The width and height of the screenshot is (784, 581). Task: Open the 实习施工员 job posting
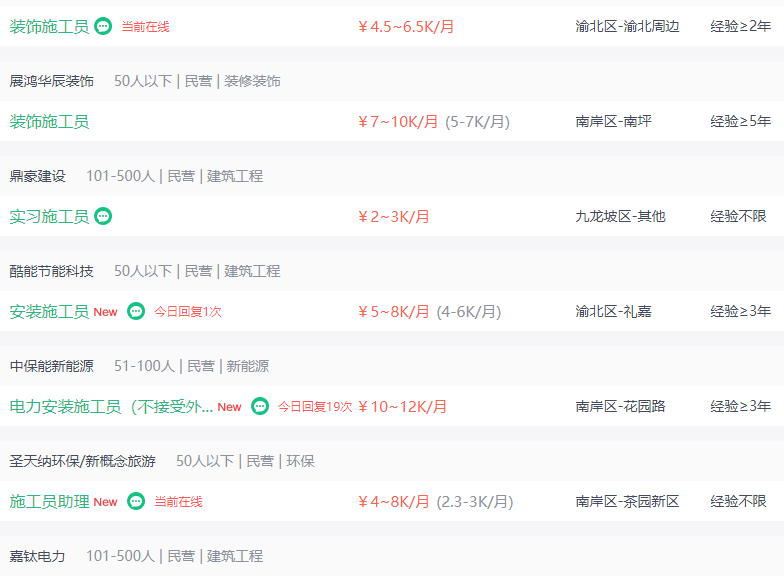(49, 216)
